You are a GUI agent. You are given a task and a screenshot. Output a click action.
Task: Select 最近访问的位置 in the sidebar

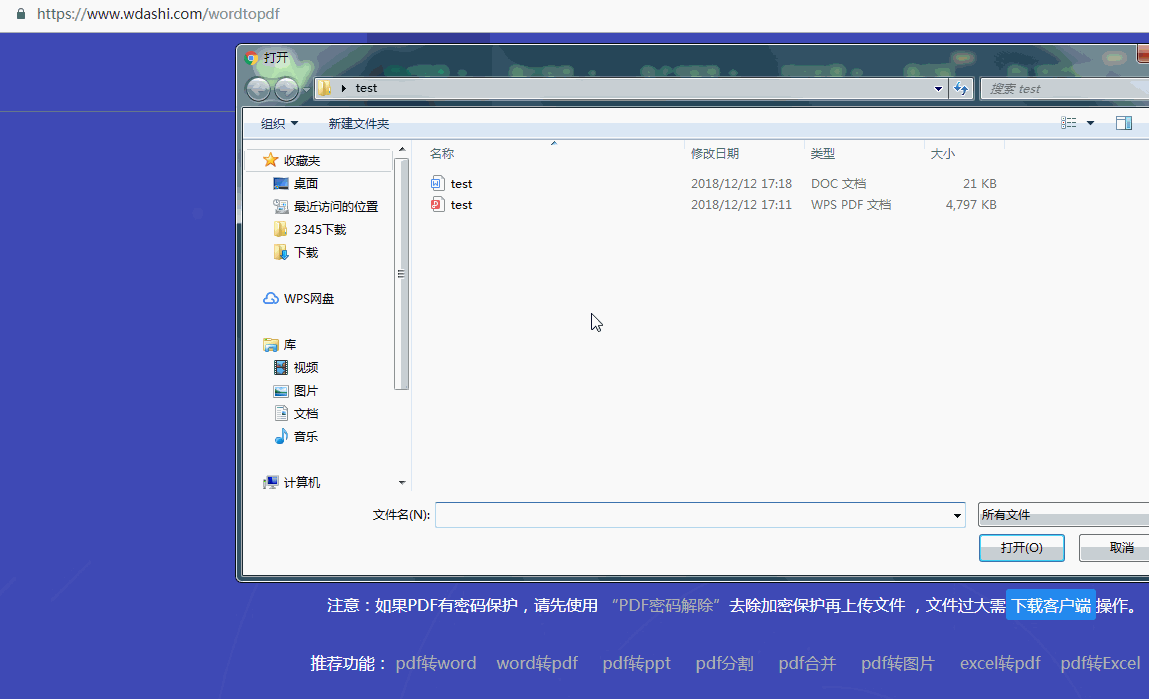336,207
